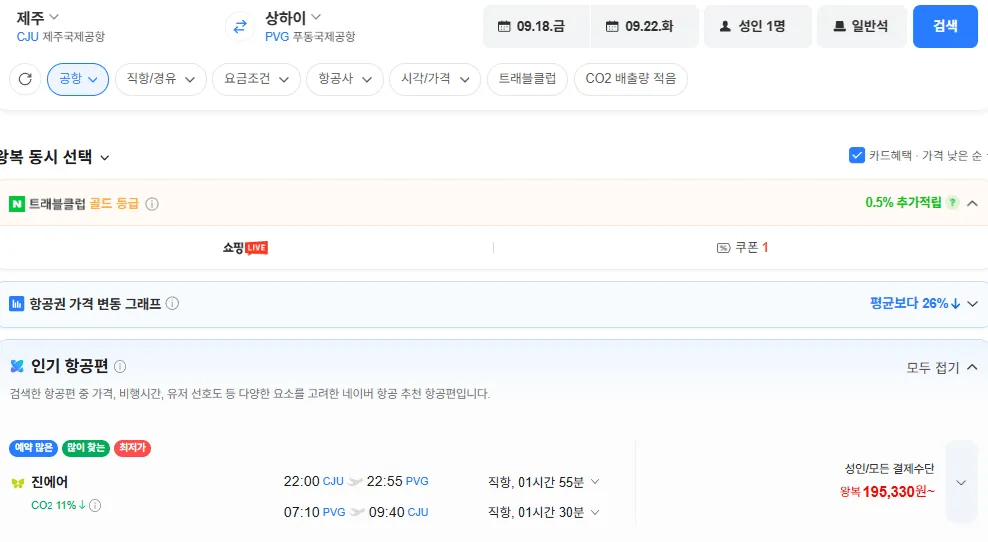Click the info icon next to 인기 항공편
988x542 pixels.
point(120,366)
